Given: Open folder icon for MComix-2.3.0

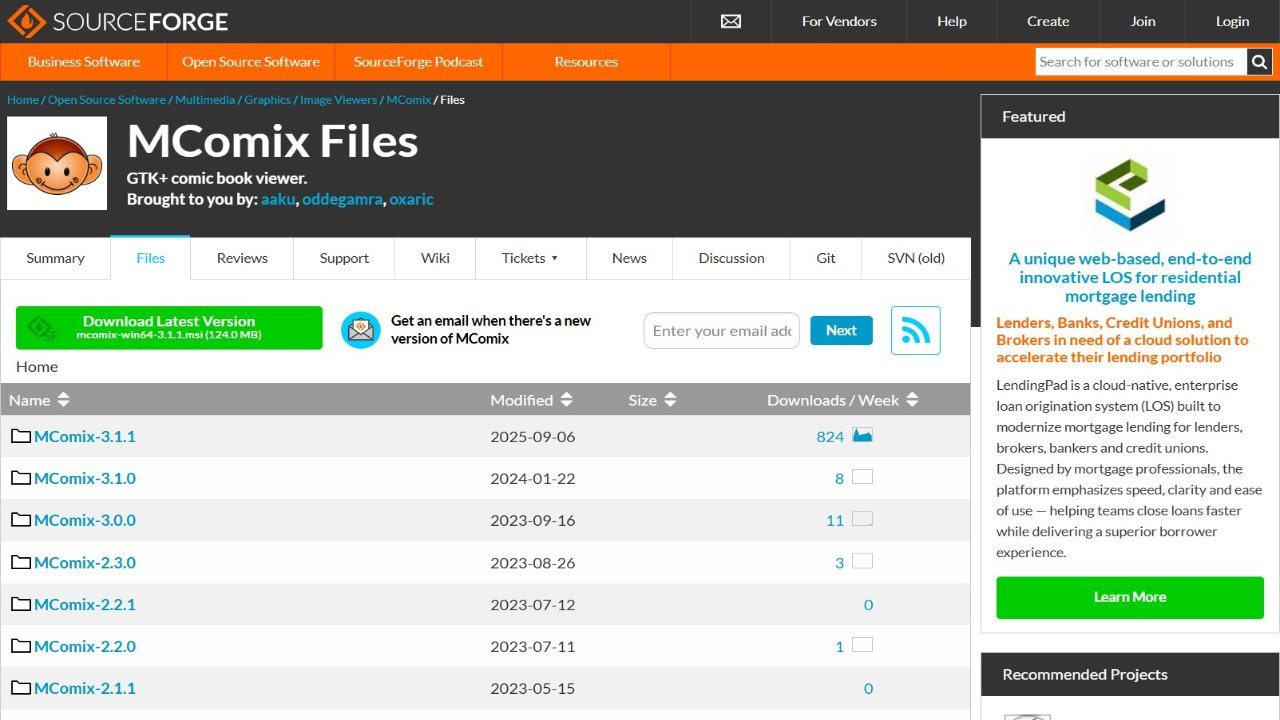Looking at the screenshot, I should tap(21, 562).
